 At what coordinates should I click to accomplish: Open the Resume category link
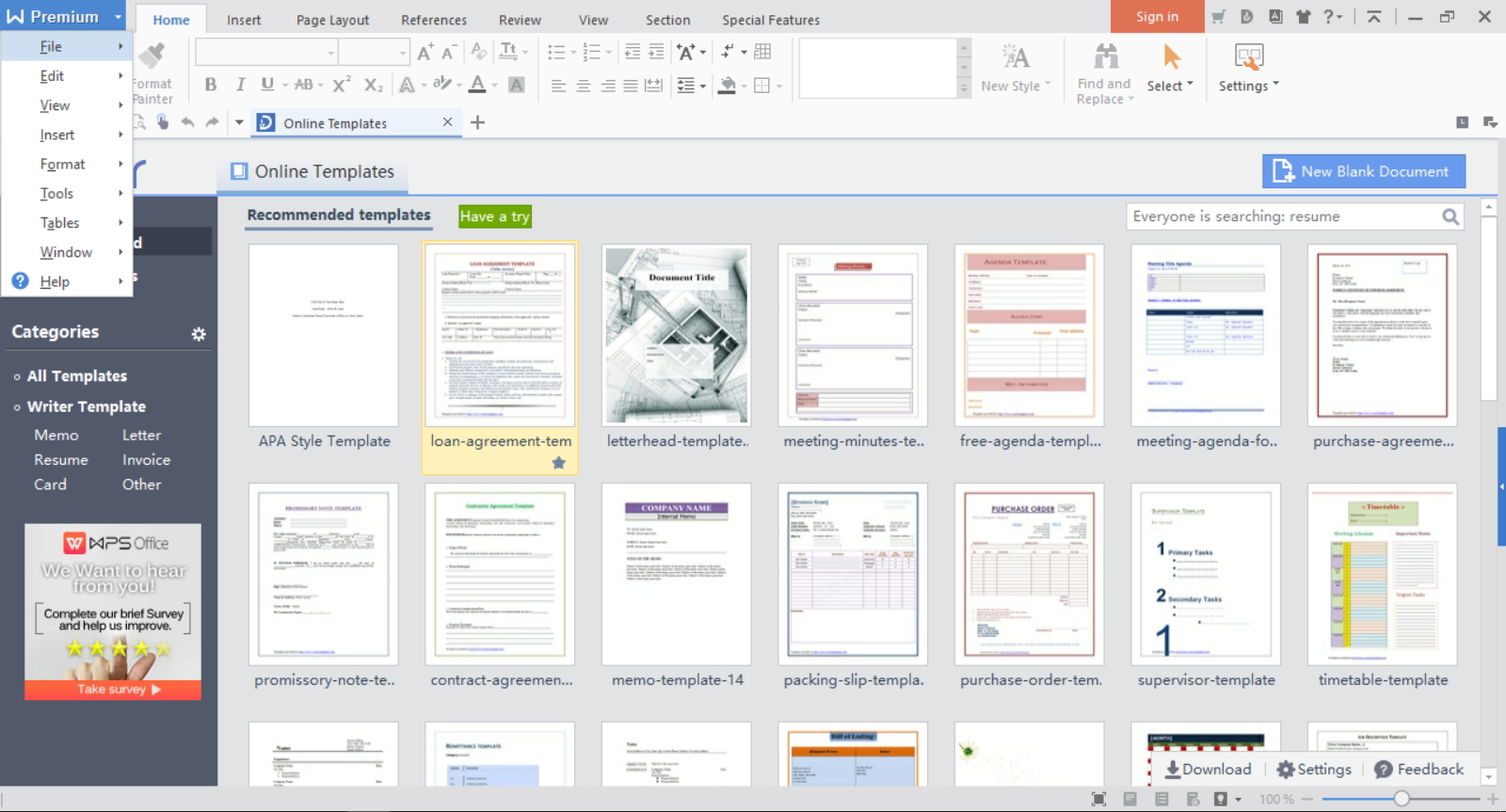click(x=61, y=460)
